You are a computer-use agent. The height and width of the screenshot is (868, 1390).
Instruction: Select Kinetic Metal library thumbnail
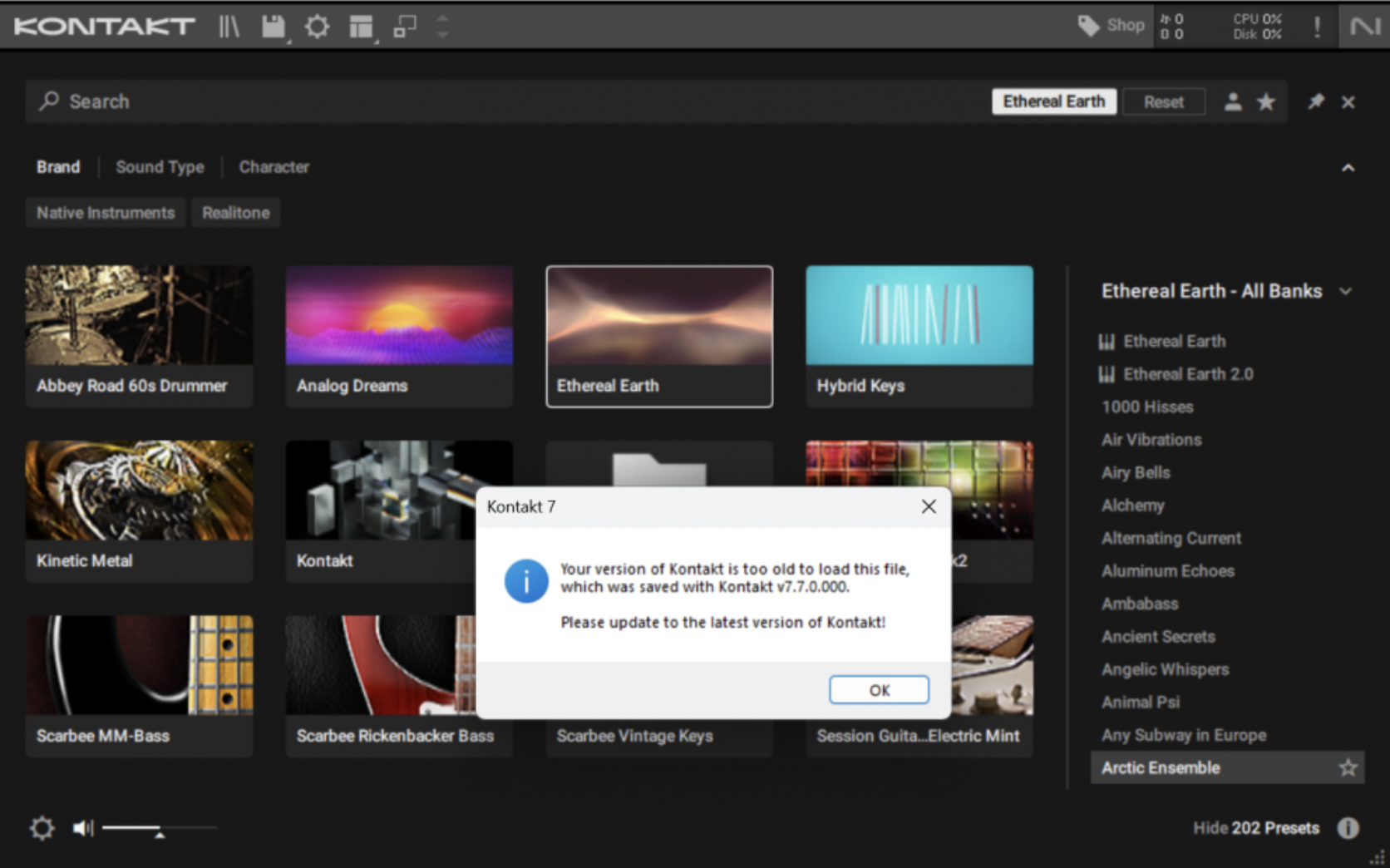click(139, 511)
